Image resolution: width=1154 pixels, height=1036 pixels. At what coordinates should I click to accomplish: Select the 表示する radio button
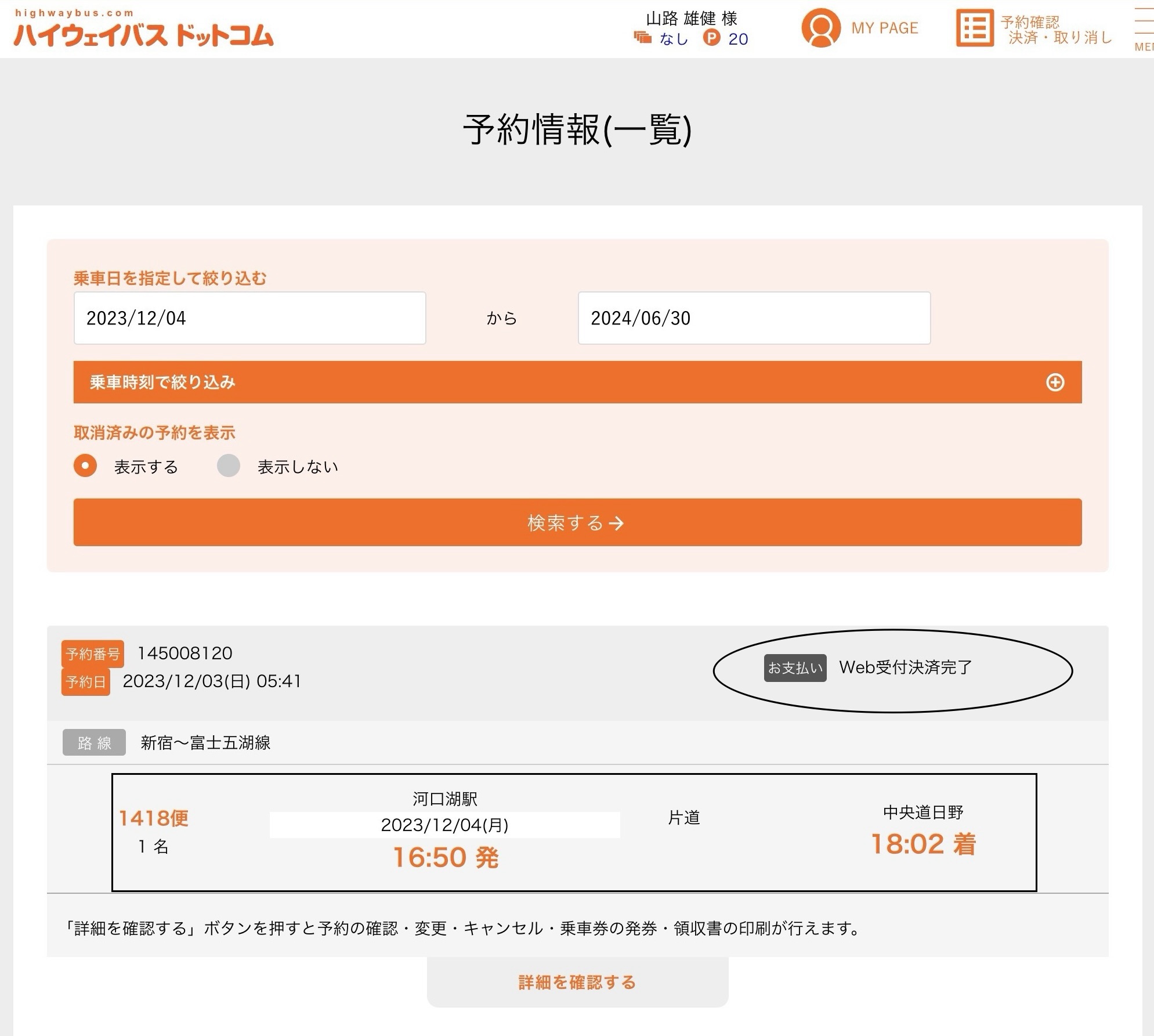pyautogui.click(x=85, y=465)
